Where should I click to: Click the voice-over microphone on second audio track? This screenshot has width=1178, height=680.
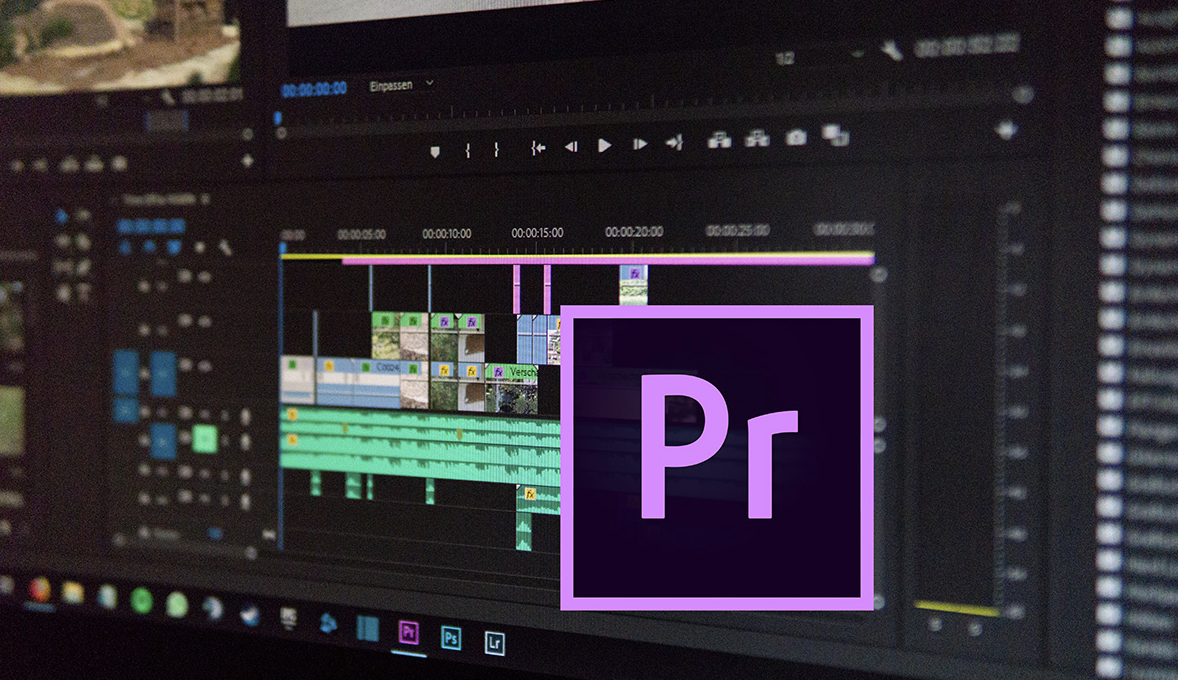coord(245,442)
